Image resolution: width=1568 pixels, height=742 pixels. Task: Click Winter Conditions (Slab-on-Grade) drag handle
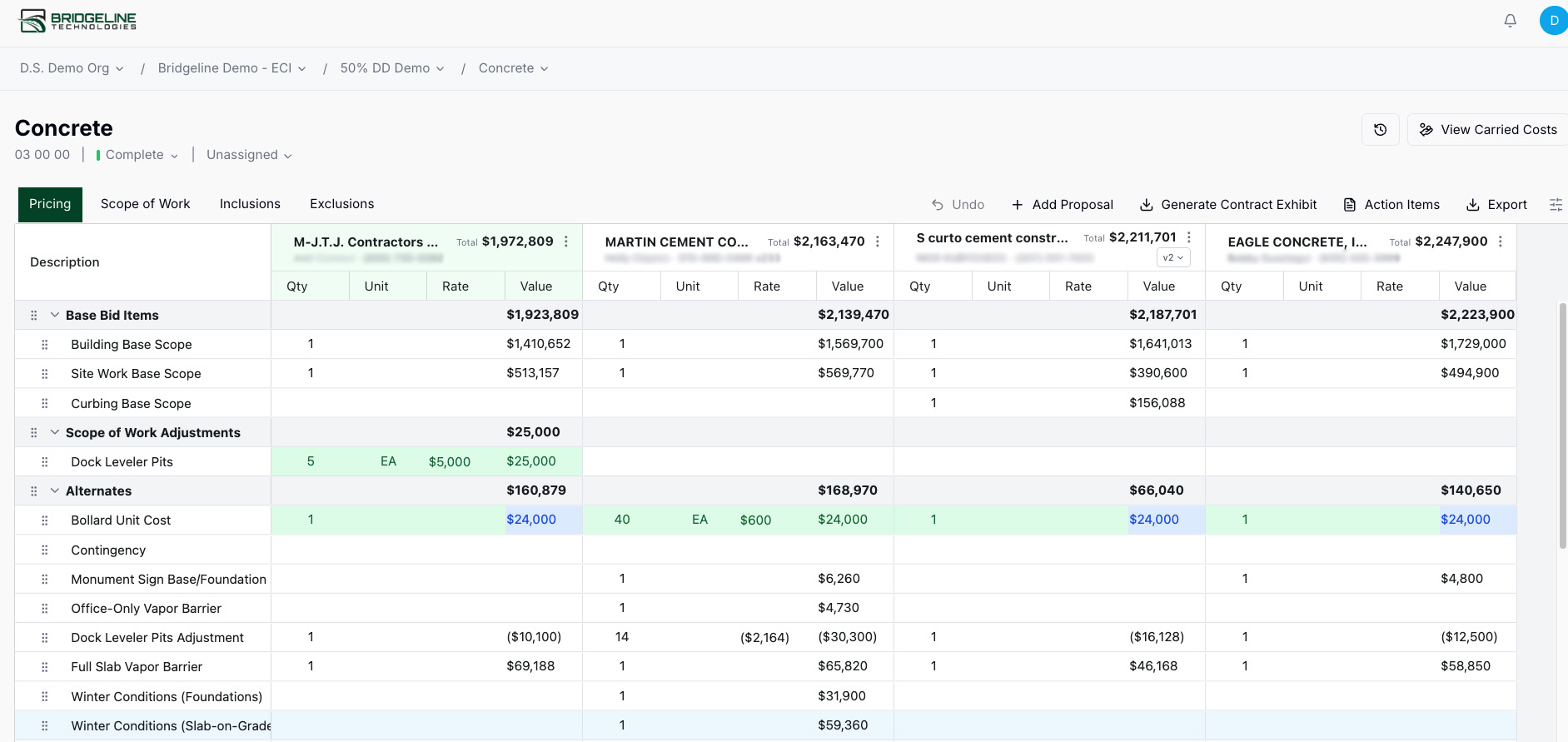click(x=45, y=726)
